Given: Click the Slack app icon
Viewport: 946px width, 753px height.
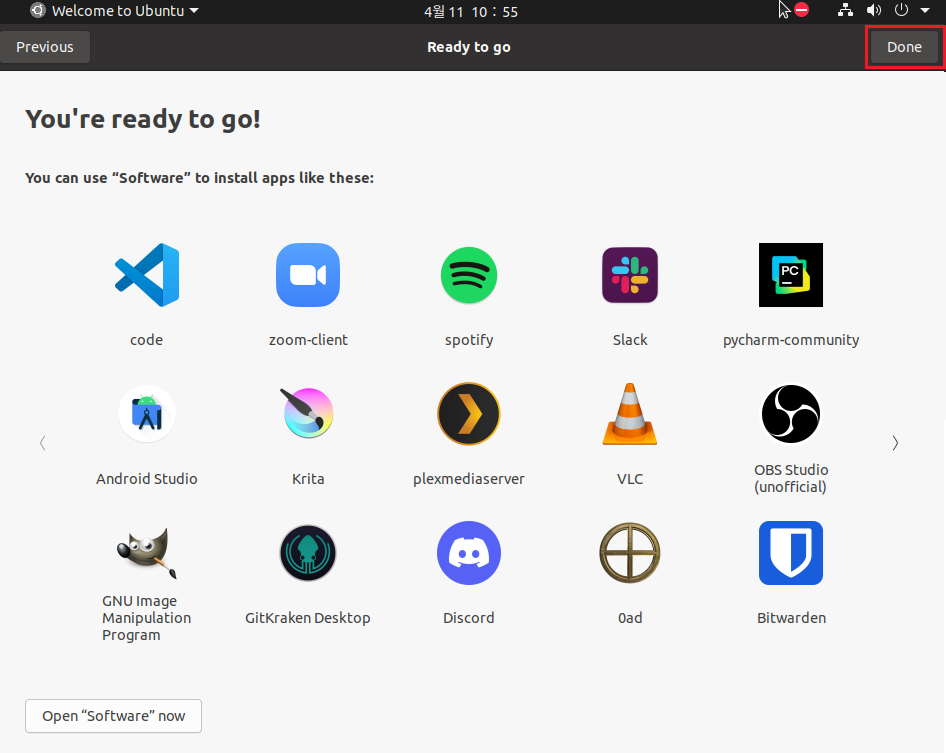Looking at the screenshot, I should coord(630,275).
